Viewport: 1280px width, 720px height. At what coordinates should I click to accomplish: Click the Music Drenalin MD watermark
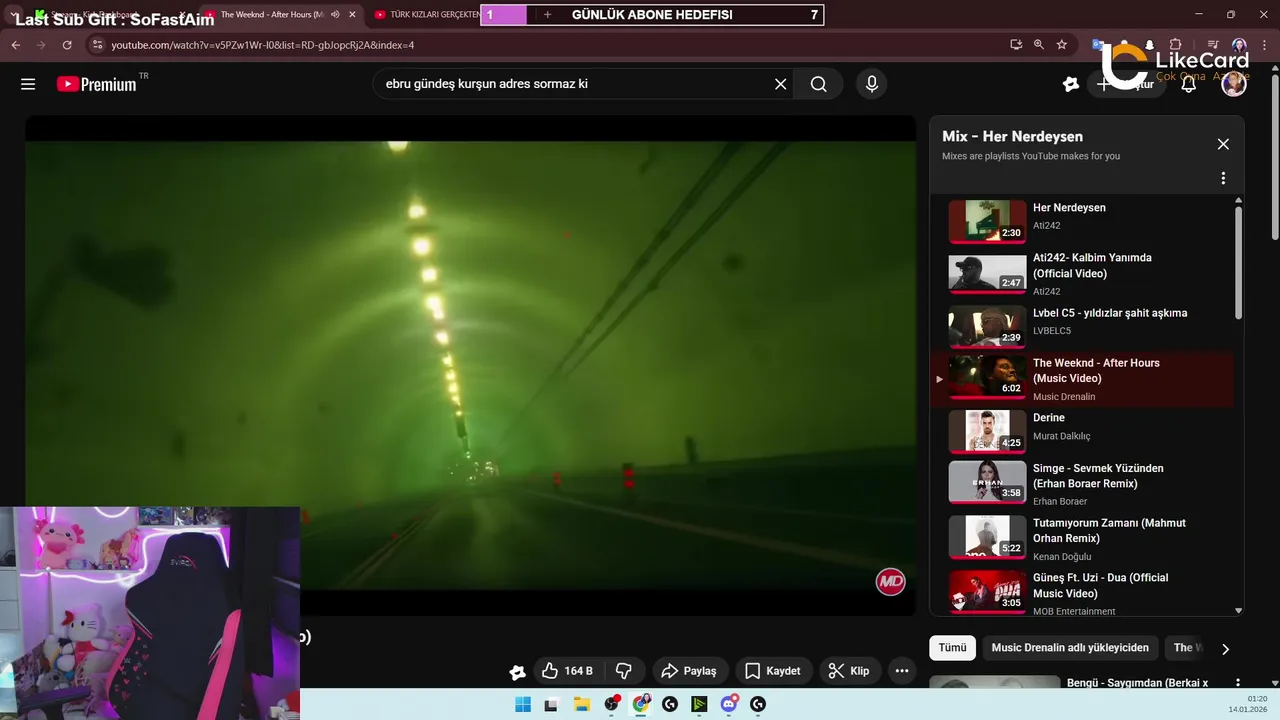[x=890, y=581]
